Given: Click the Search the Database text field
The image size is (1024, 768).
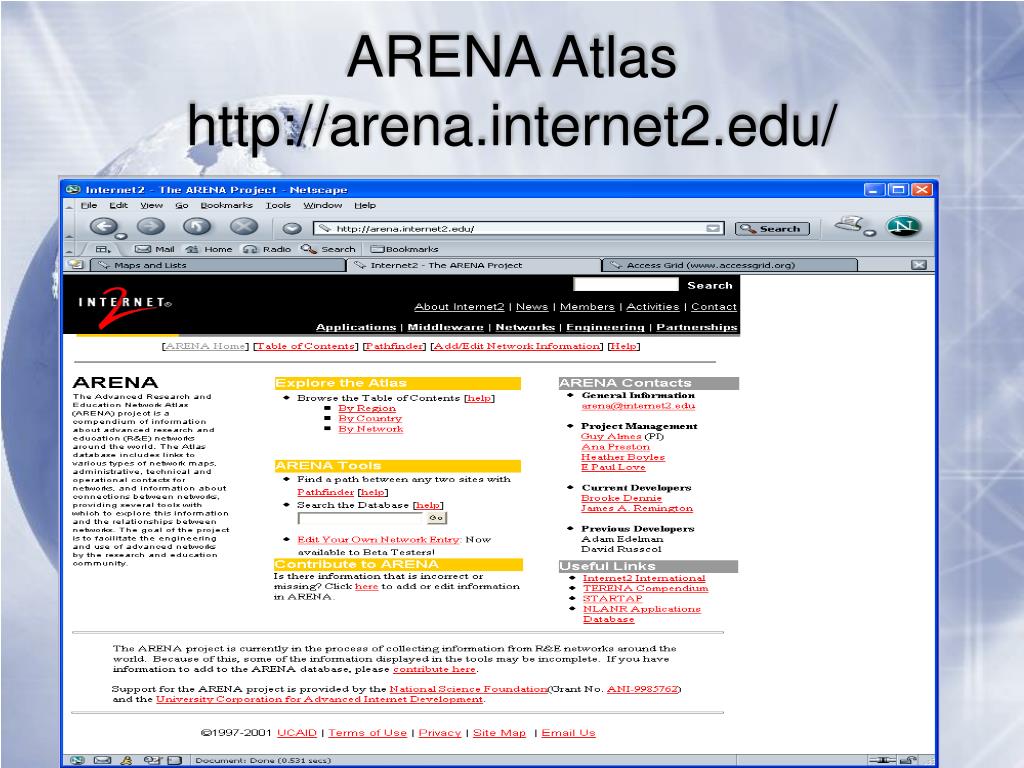Looking at the screenshot, I should coord(362,518).
